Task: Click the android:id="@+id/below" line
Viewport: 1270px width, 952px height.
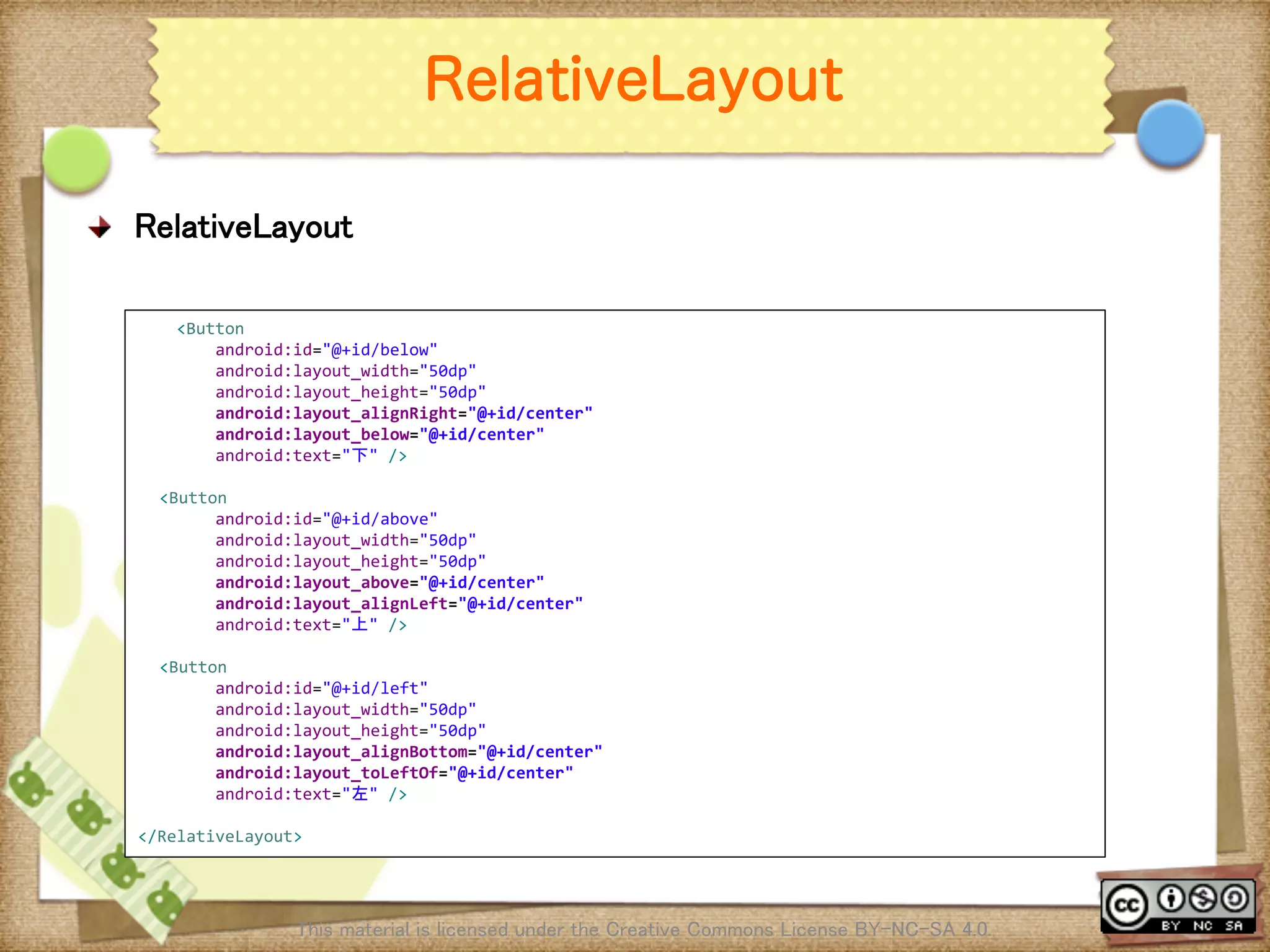Action: (326, 350)
